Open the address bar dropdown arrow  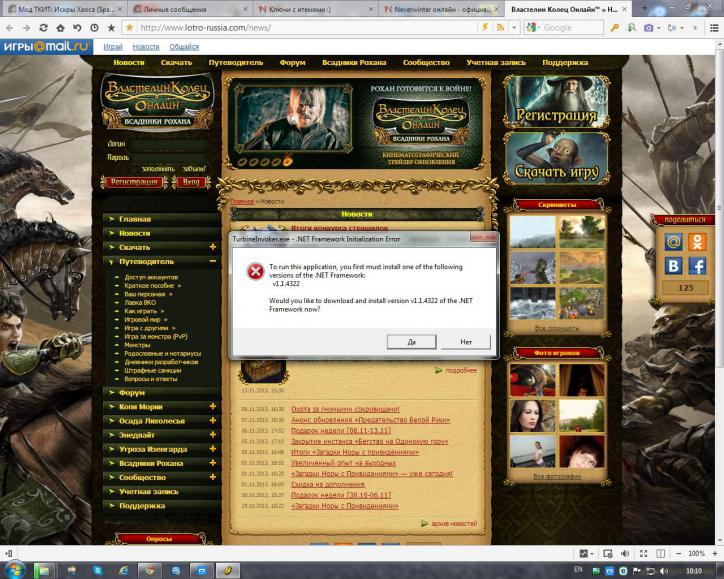tap(514, 28)
